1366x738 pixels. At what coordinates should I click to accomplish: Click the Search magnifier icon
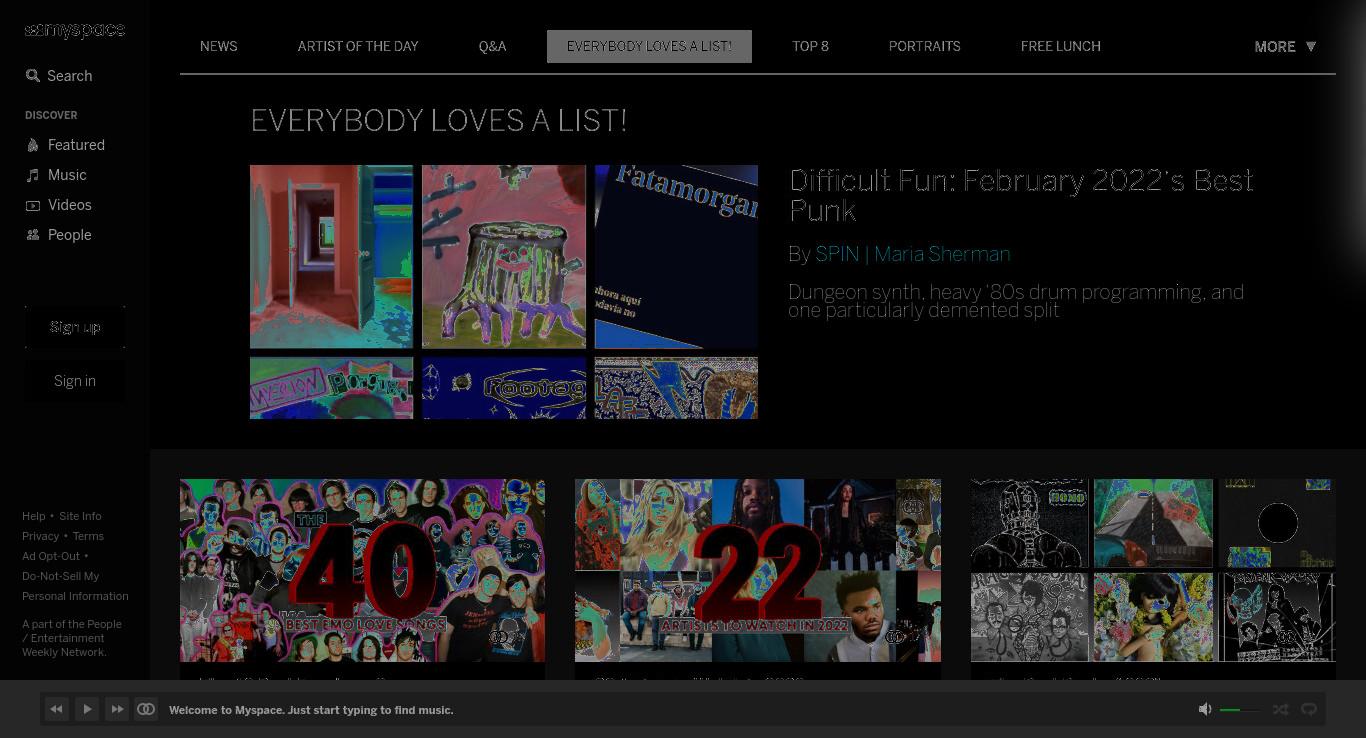33,76
